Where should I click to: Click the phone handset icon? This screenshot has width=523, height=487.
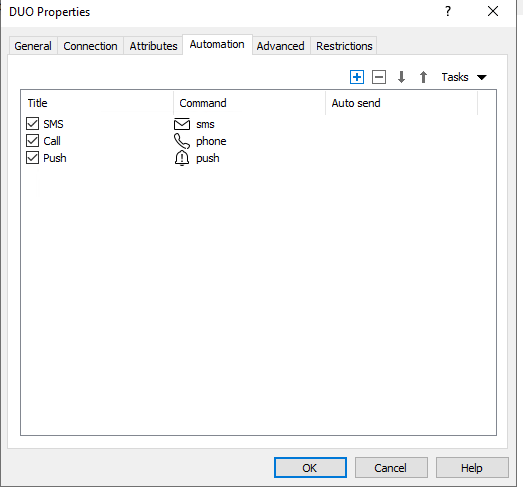coord(182,141)
